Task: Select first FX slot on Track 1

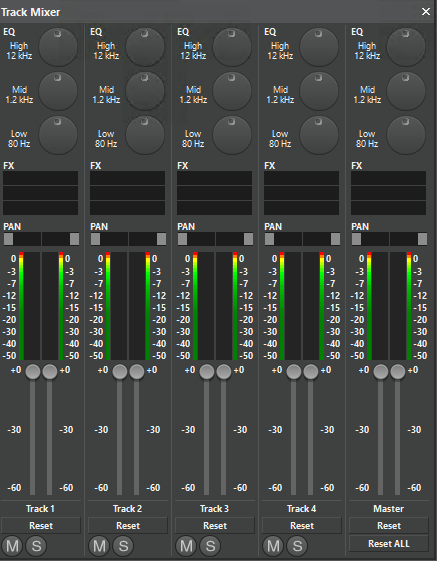Action: point(40,178)
